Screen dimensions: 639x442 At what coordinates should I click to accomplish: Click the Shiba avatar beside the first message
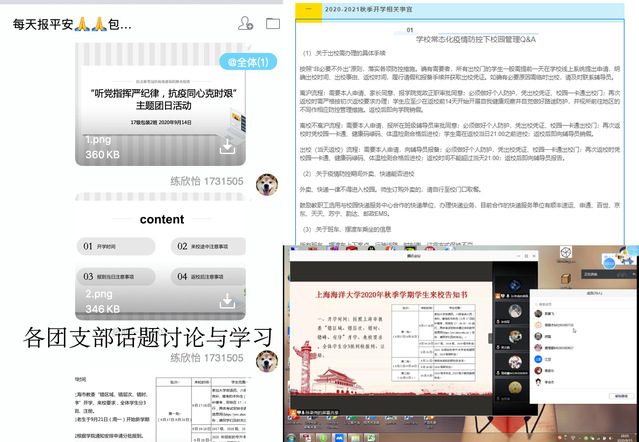coord(267,184)
